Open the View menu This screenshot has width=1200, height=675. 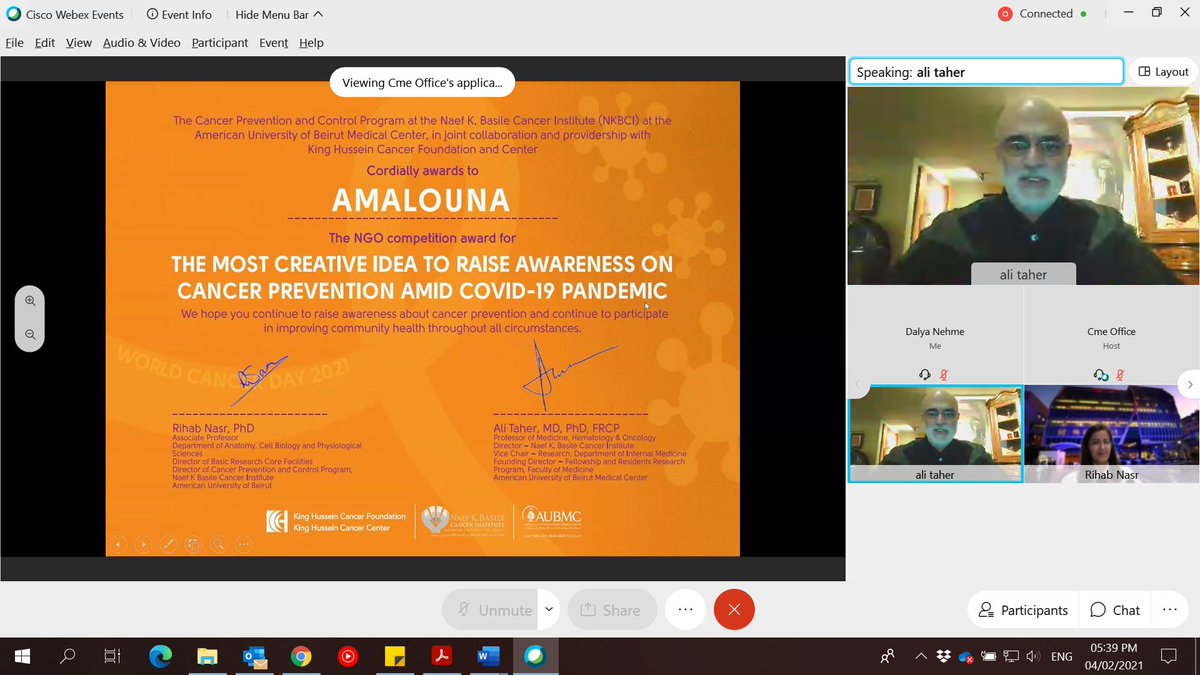[79, 43]
